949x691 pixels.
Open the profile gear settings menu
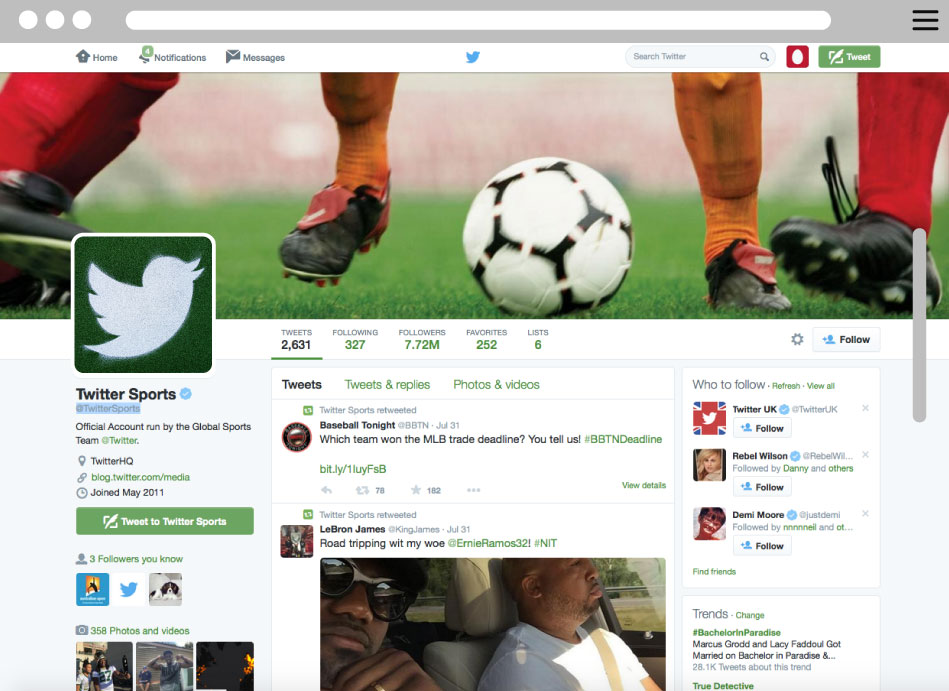[797, 340]
